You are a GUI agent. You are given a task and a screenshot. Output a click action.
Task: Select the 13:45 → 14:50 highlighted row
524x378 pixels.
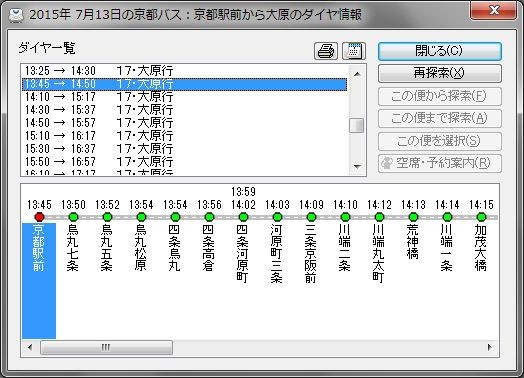point(184,84)
